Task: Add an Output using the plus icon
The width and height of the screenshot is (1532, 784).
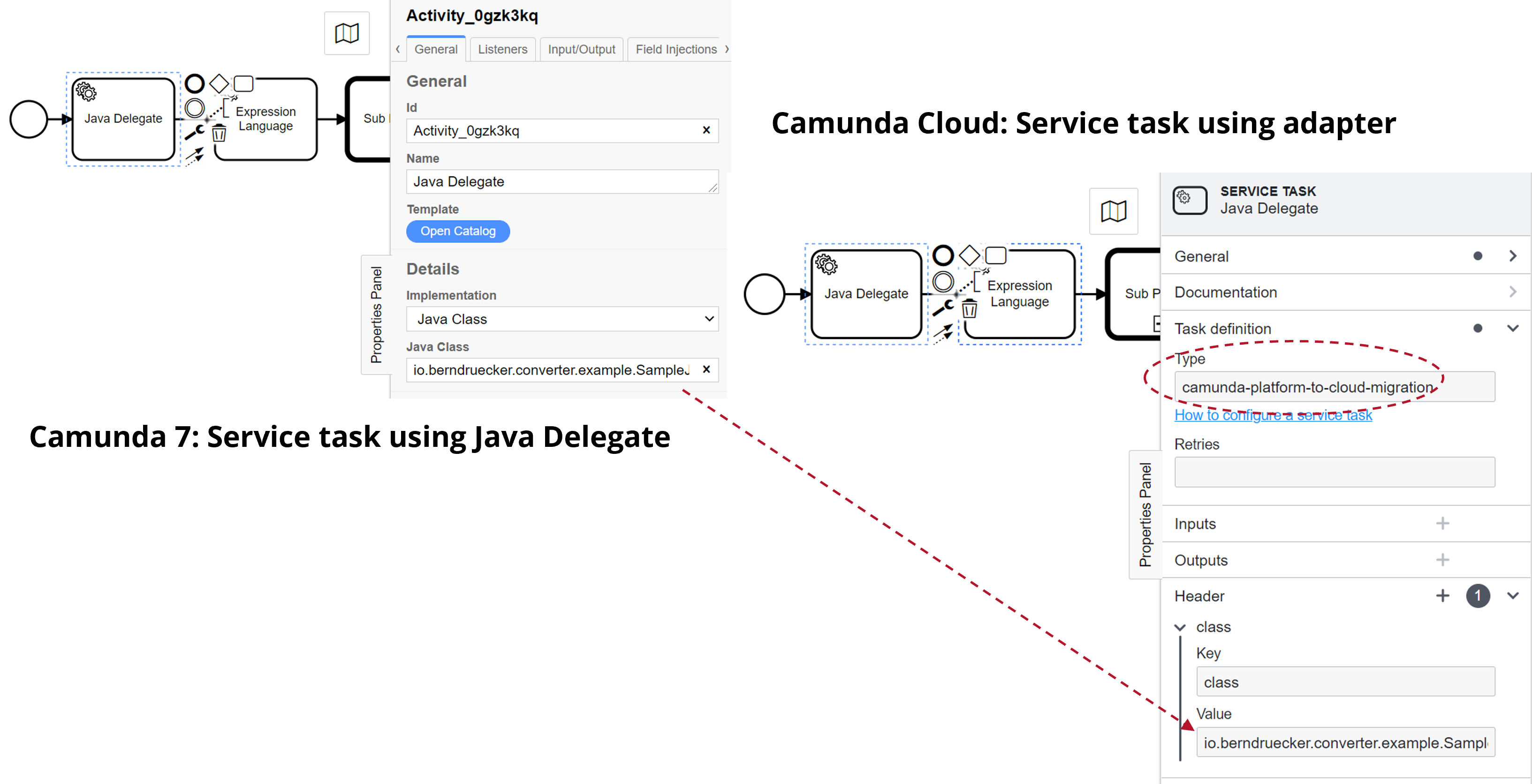Action: (1443, 559)
